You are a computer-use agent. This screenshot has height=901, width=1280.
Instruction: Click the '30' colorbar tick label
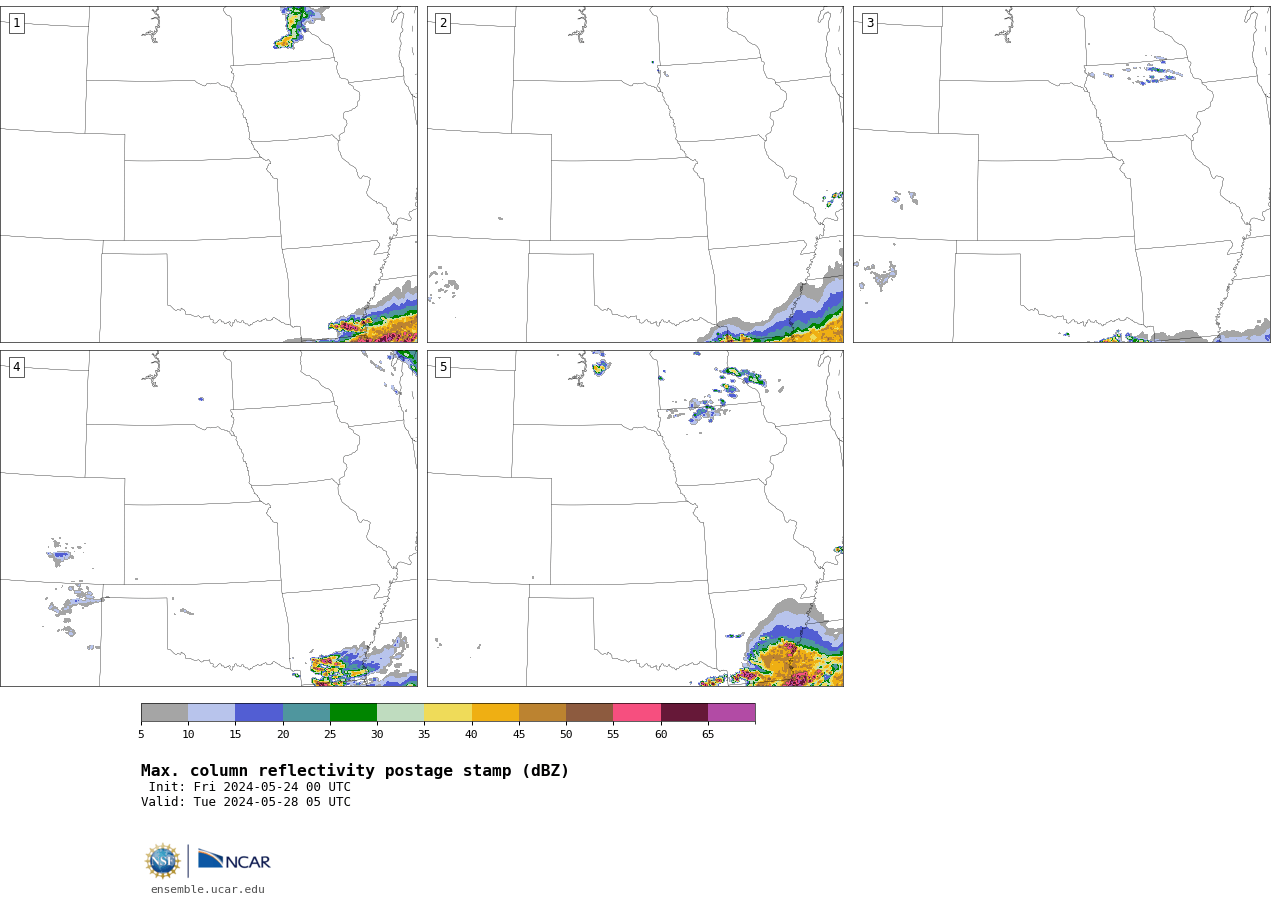pyautogui.click(x=377, y=735)
